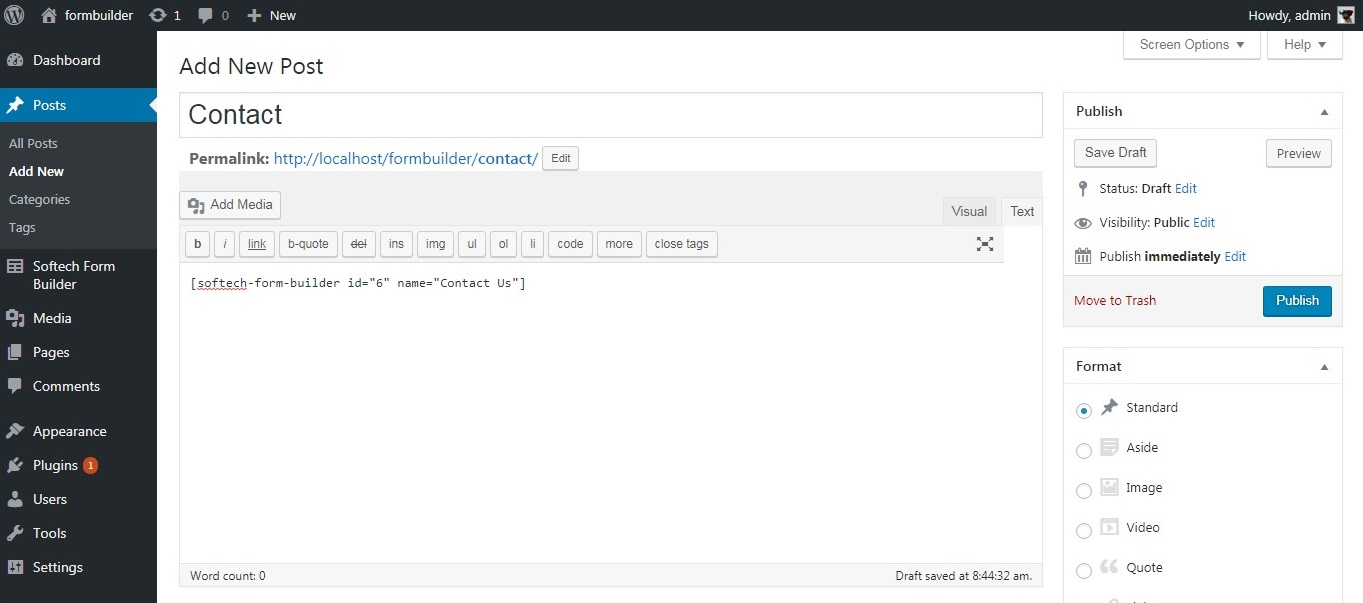Open the updates icon showing 1
Screen dimensions: 1363x603
click(157, 15)
